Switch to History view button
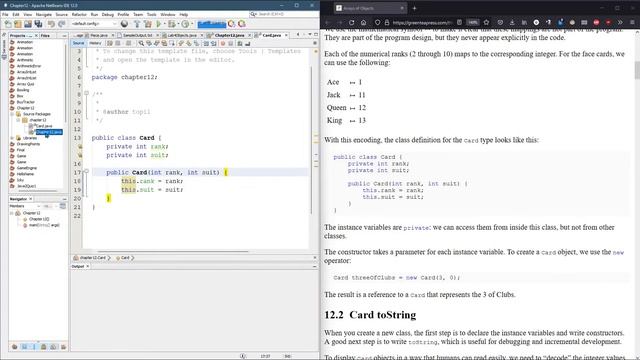Viewport: 640px width, 360px height. click(x=95, y=43)
